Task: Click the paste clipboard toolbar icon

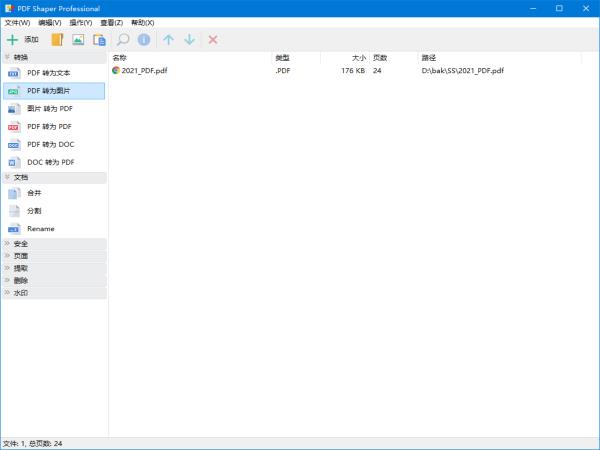Action: 99,39
